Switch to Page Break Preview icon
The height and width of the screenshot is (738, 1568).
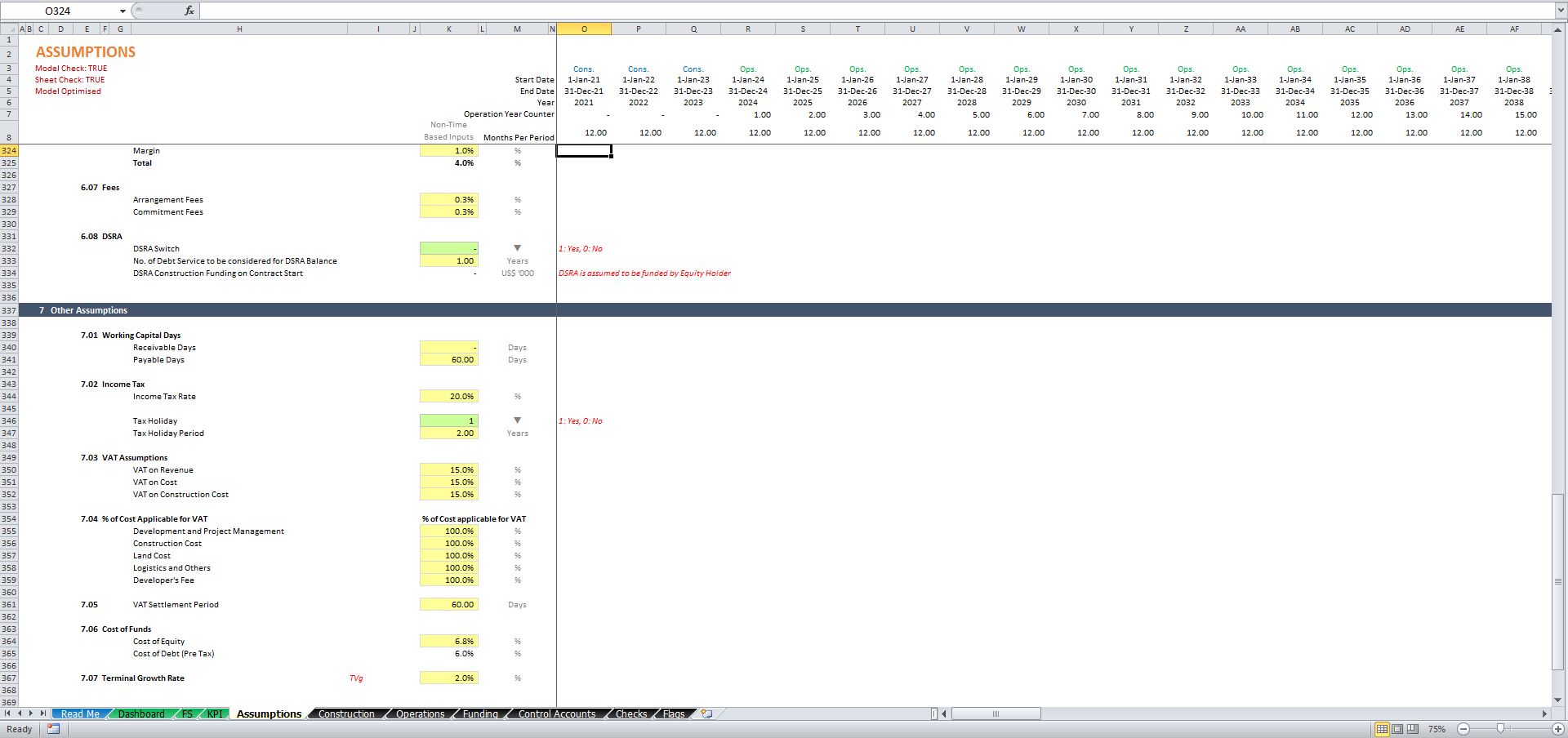(1412, 729)
